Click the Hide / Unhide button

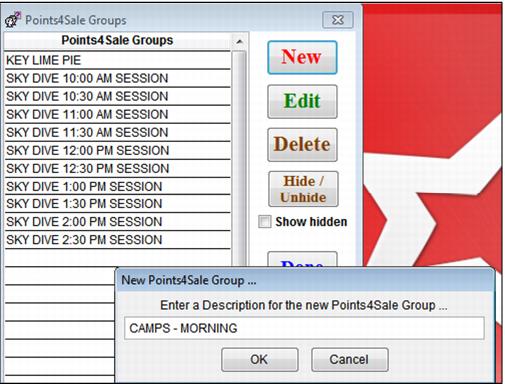click(x=303, y=189)
